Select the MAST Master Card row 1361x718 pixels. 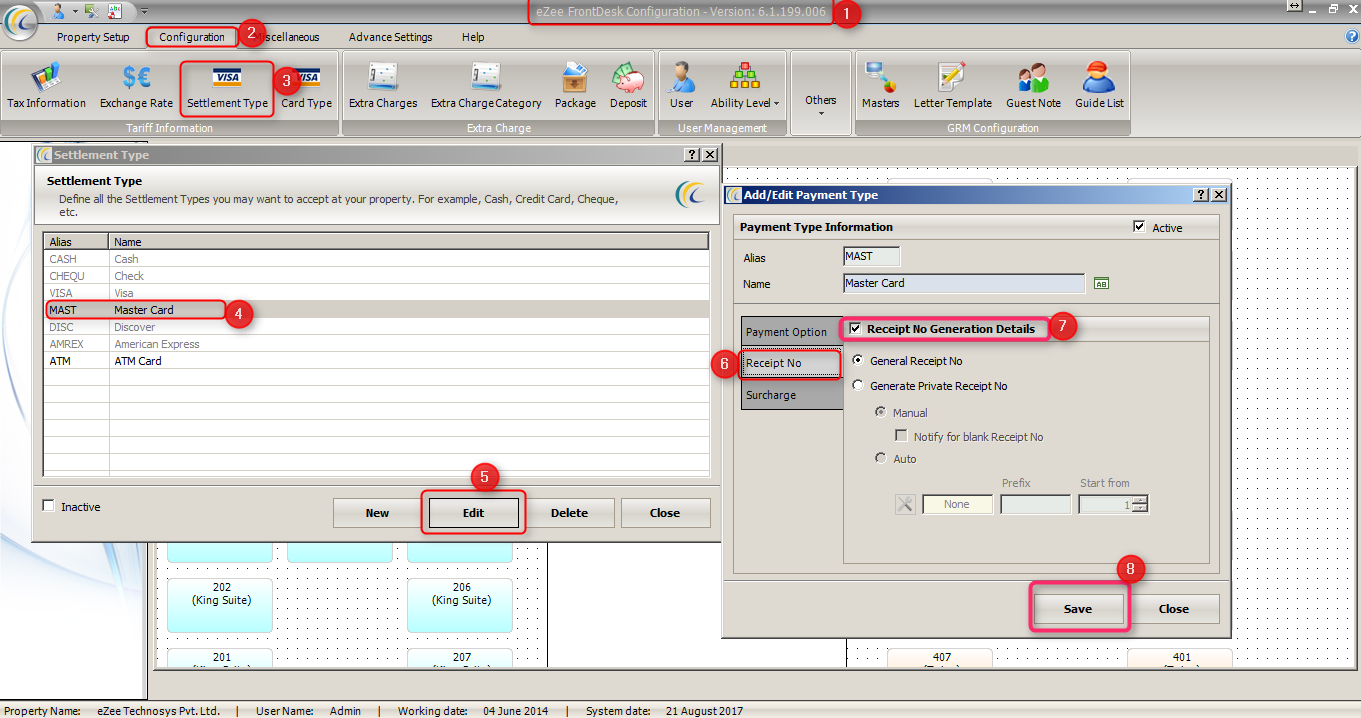point(376,310)
